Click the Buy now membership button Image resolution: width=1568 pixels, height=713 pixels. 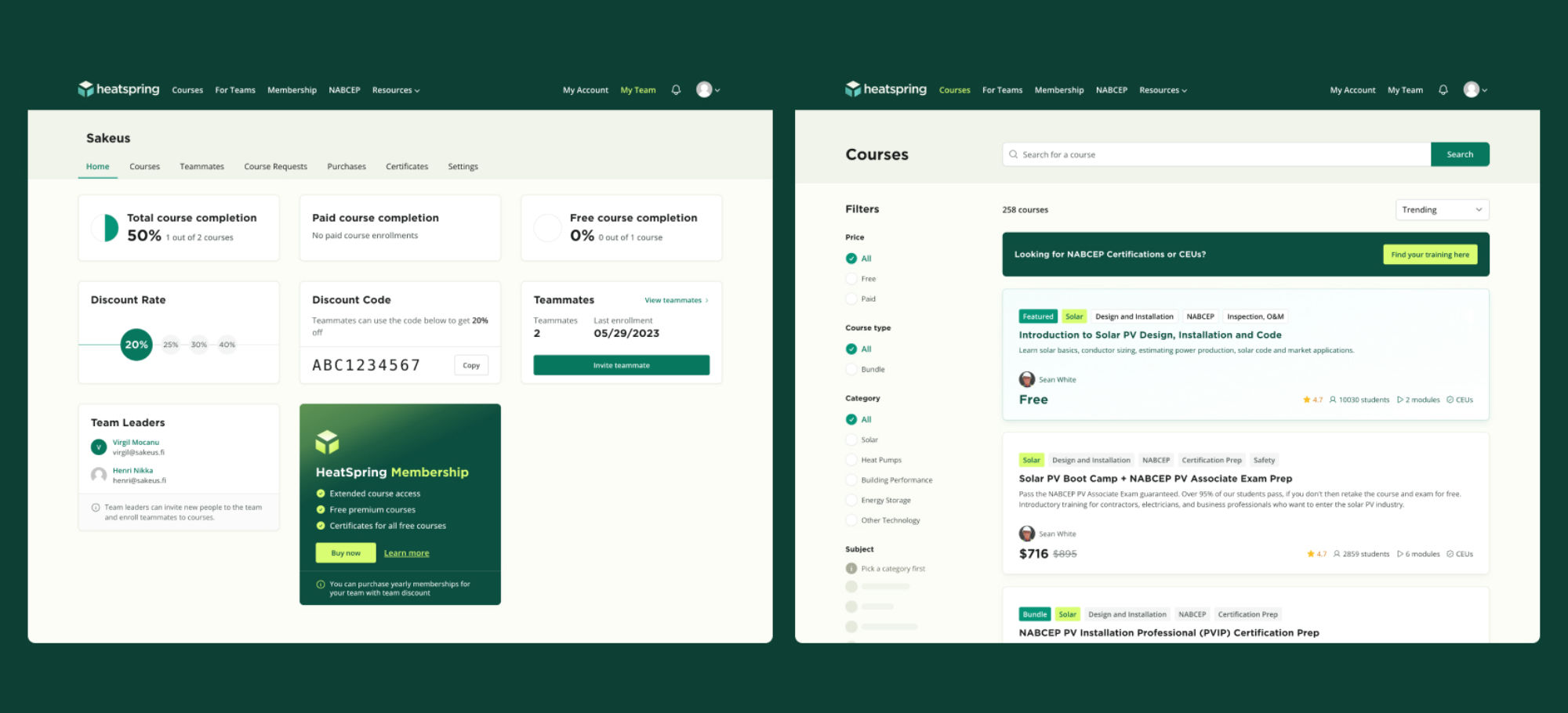[x=346, y=552]
